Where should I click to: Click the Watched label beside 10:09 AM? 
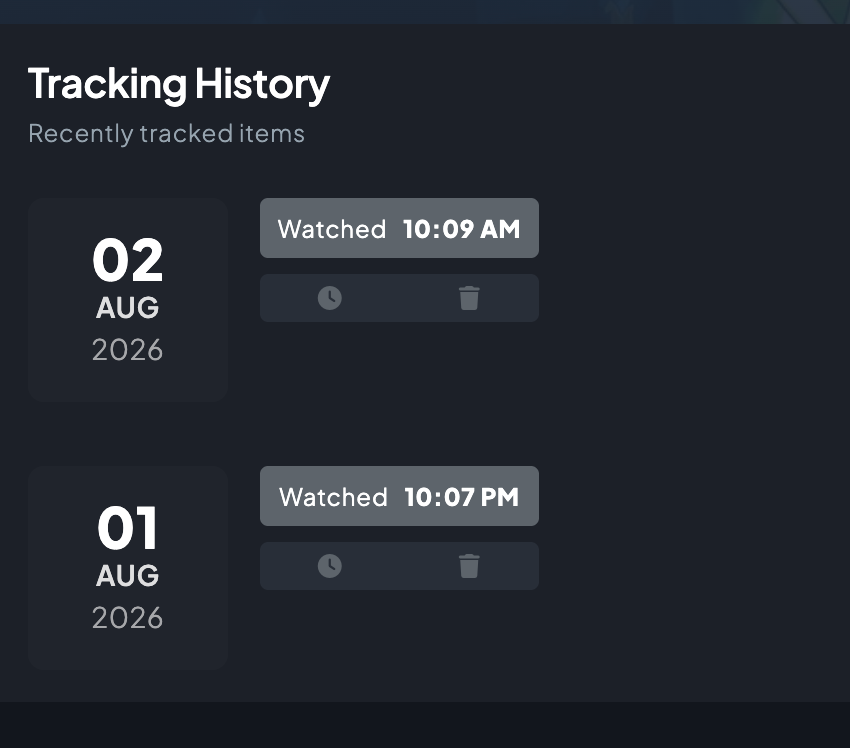pos(332,229)
